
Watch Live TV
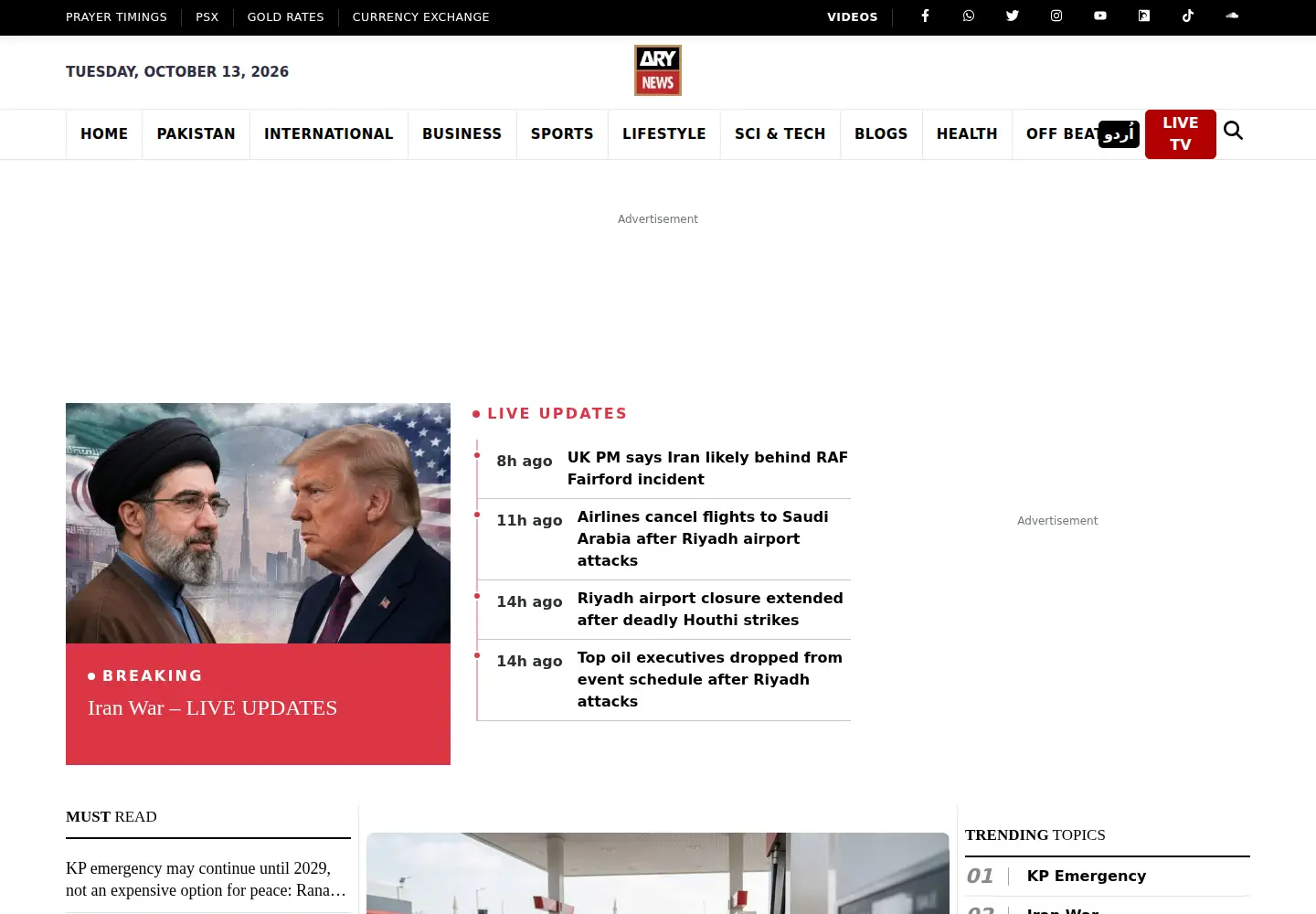[x=1181, y=134]
